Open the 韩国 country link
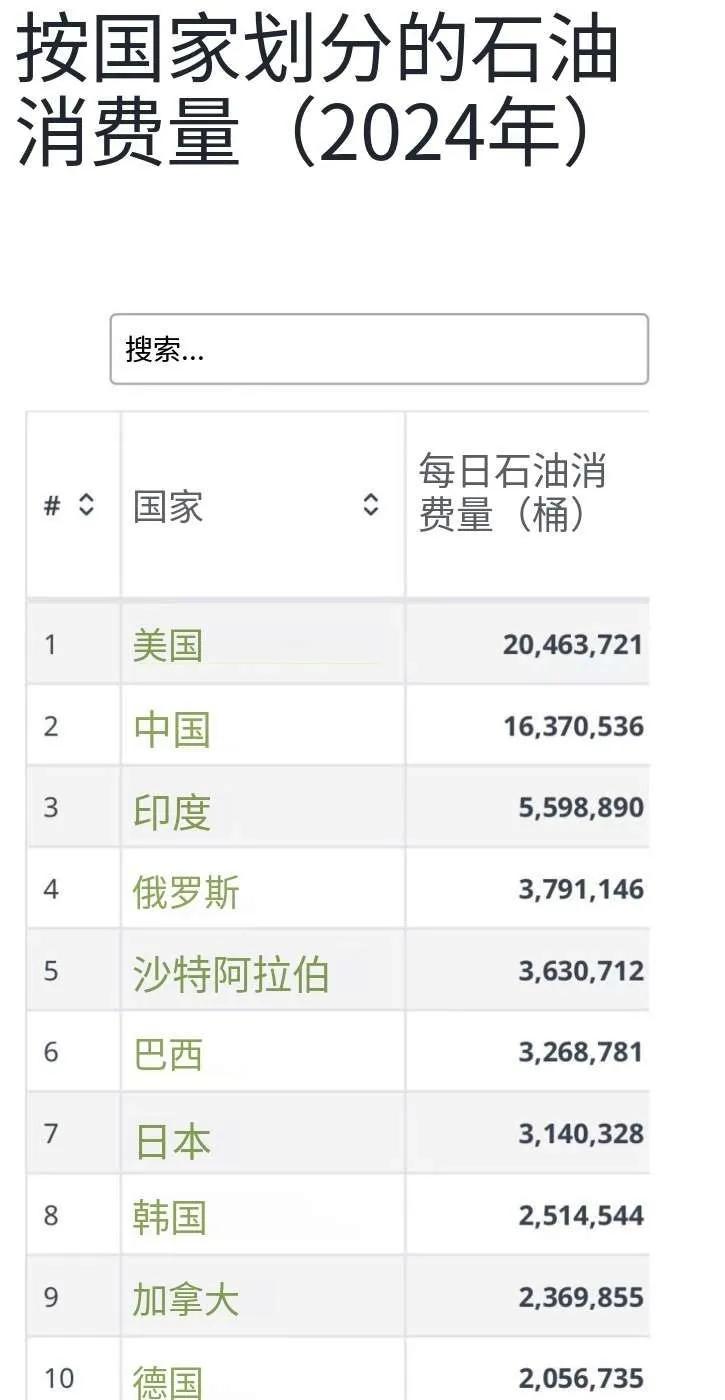Viewport: 725px width, 1400px height. click(170, 1217)
